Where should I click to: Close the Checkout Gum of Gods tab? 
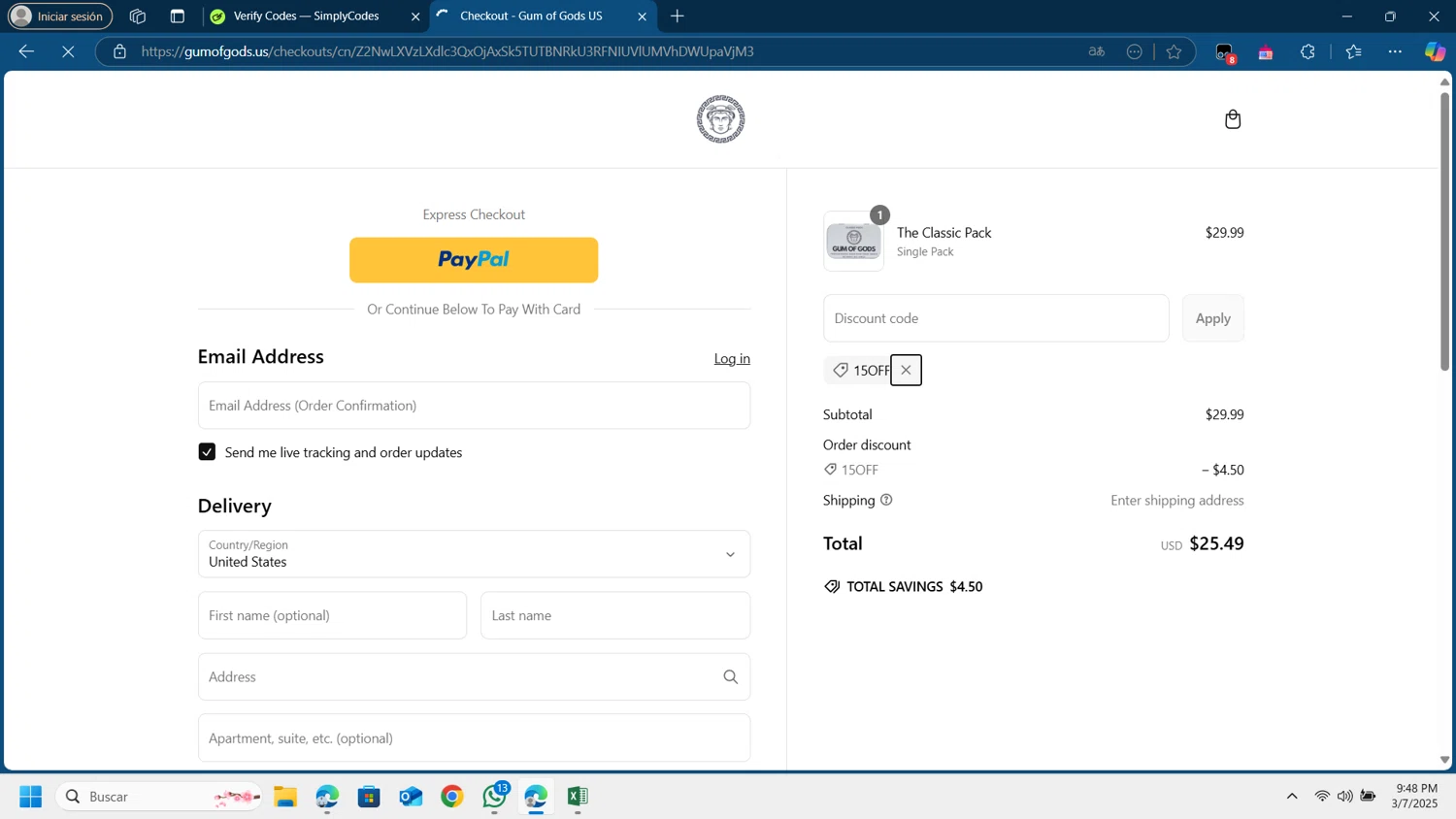point(642,16)
